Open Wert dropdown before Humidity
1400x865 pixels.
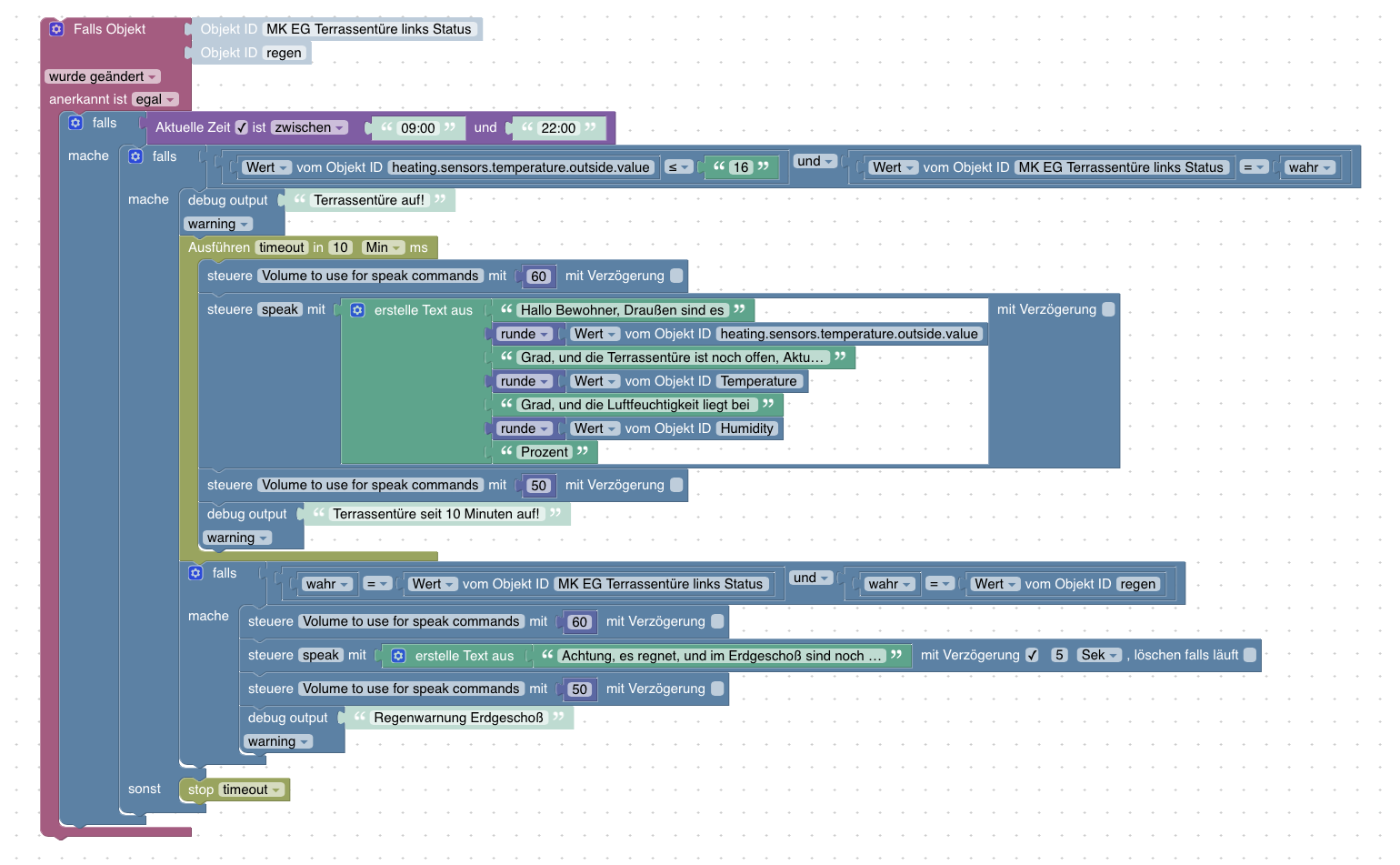[595, 428]
